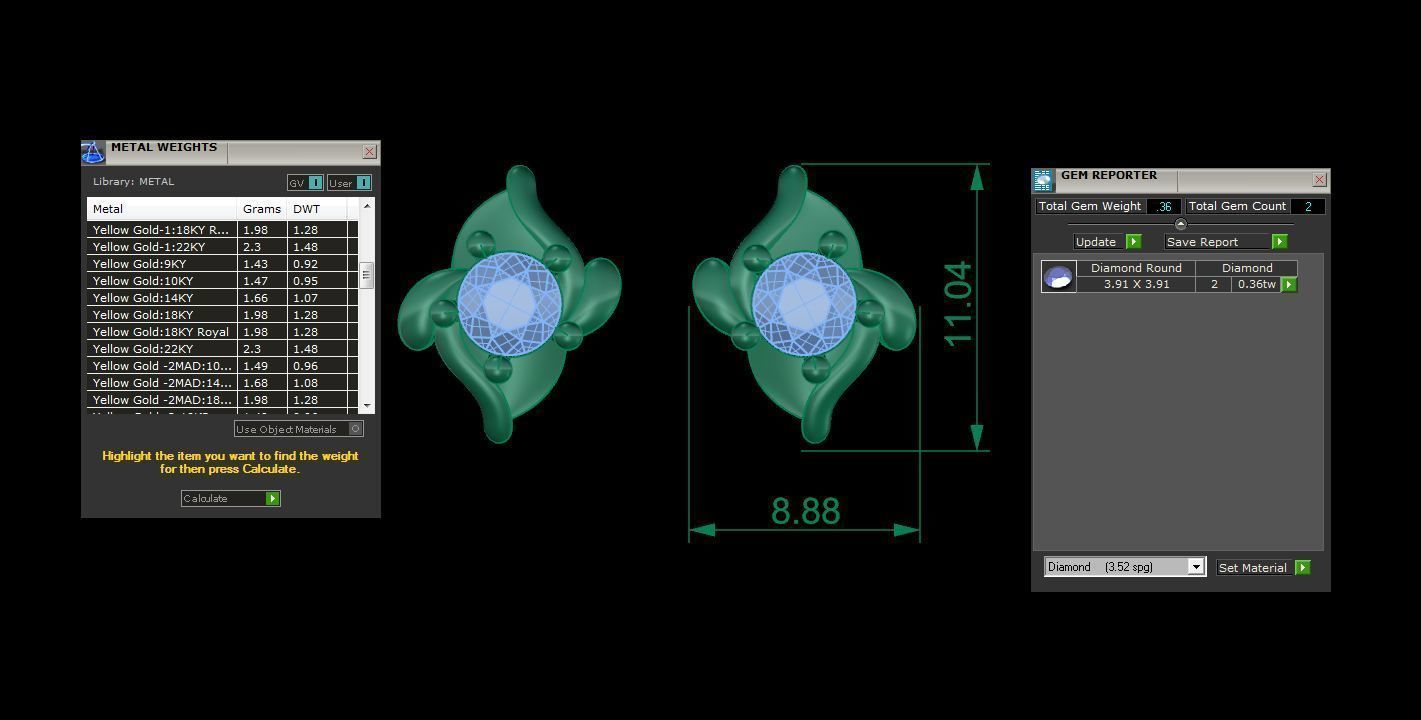Screen dimensions: 1421x720
Task: Click the Diamond Round cell in gem table
Action: click(1136, 268)
